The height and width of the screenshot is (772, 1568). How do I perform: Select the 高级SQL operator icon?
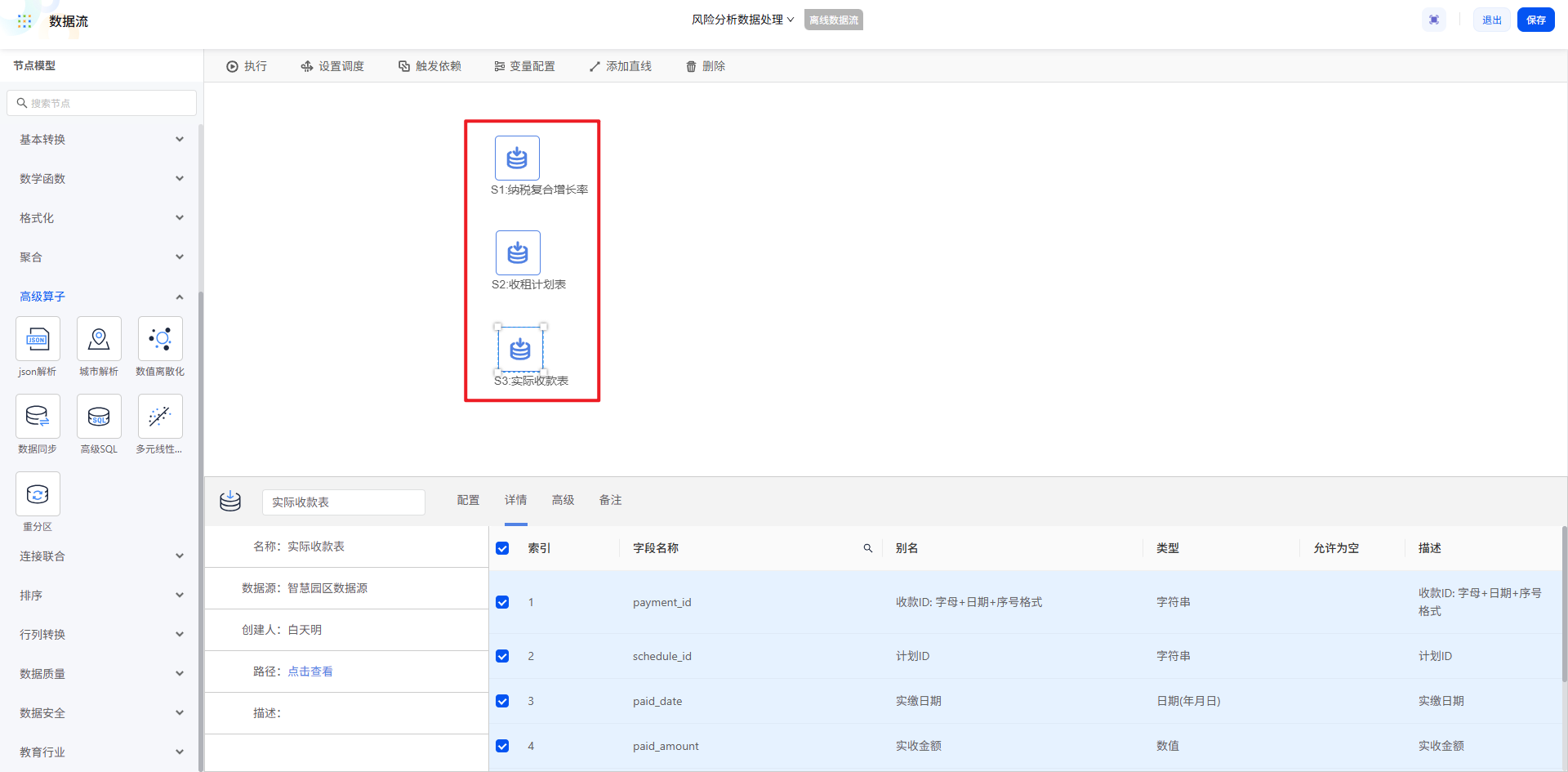[x=99, y=416]
